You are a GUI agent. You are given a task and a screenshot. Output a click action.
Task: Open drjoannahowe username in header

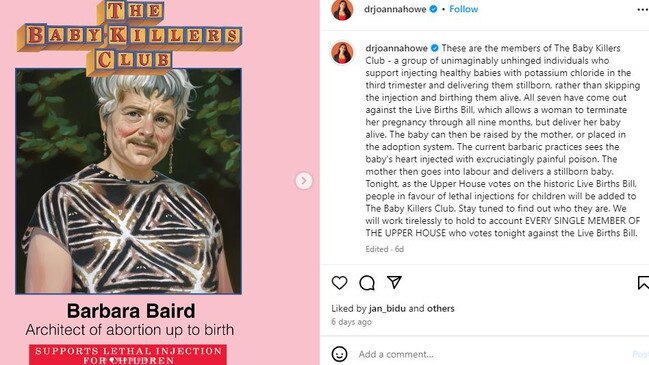pos(395,9)
